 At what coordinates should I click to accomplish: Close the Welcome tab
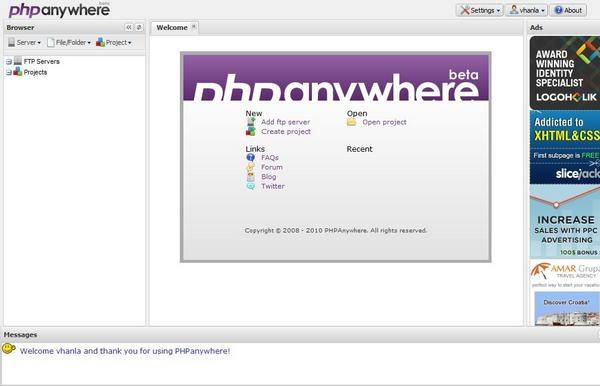coord(194,26)
